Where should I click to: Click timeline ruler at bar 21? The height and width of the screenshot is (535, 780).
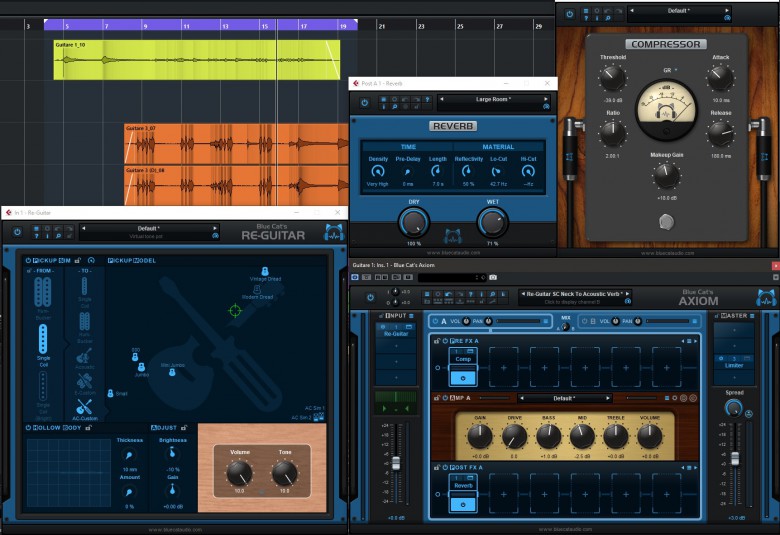[381, 26]
